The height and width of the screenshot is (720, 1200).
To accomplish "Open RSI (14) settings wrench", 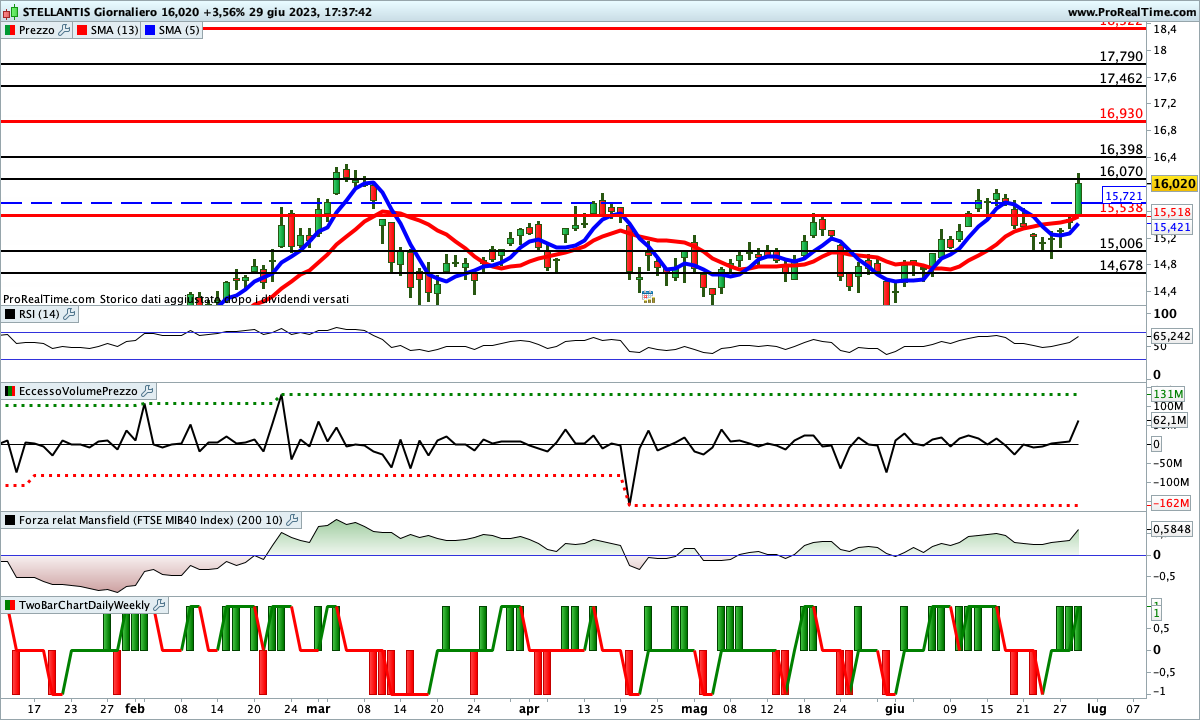I will 69,314.
